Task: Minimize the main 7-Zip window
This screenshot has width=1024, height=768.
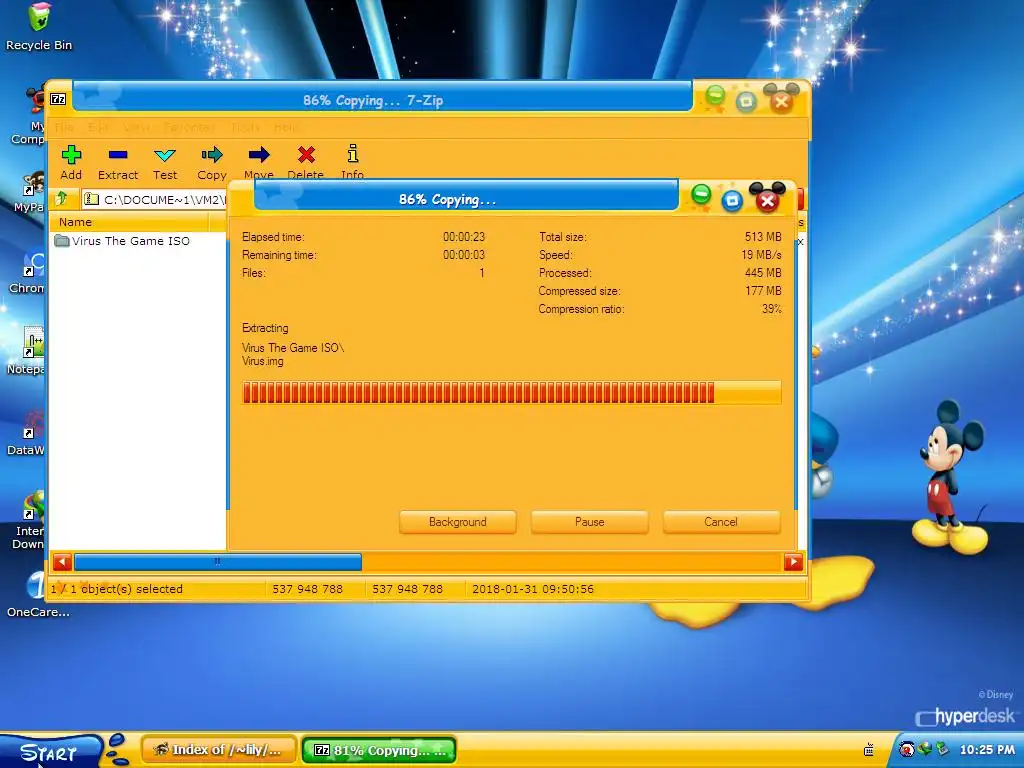Action: tap(715, 96)
